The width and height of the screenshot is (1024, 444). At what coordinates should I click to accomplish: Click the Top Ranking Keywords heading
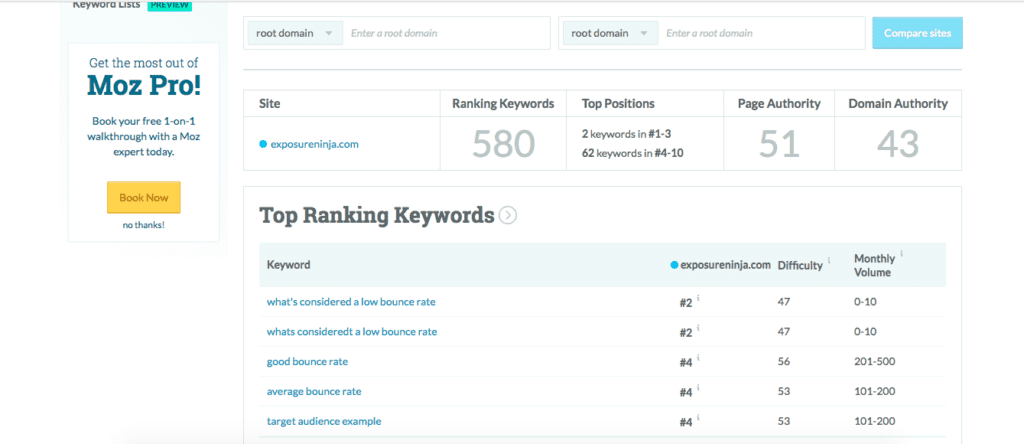377,215
